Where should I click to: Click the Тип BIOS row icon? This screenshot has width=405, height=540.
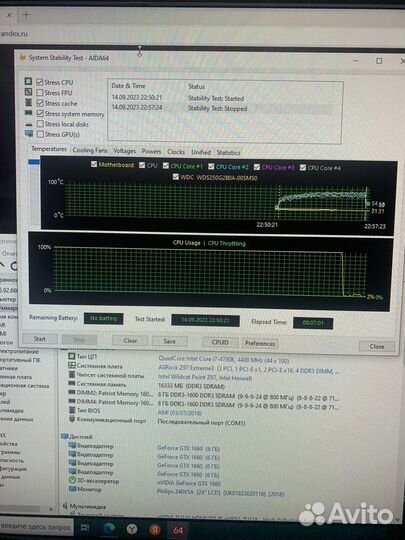[72, 410]
